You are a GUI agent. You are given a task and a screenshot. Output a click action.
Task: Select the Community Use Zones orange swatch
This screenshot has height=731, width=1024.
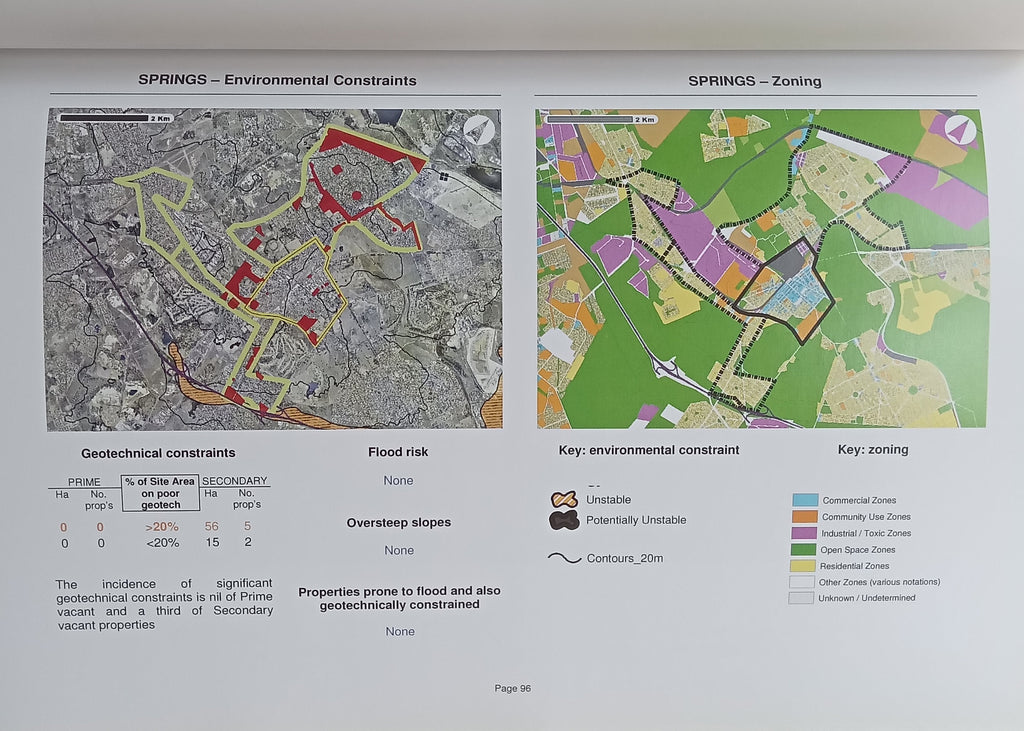coord(804,517)
